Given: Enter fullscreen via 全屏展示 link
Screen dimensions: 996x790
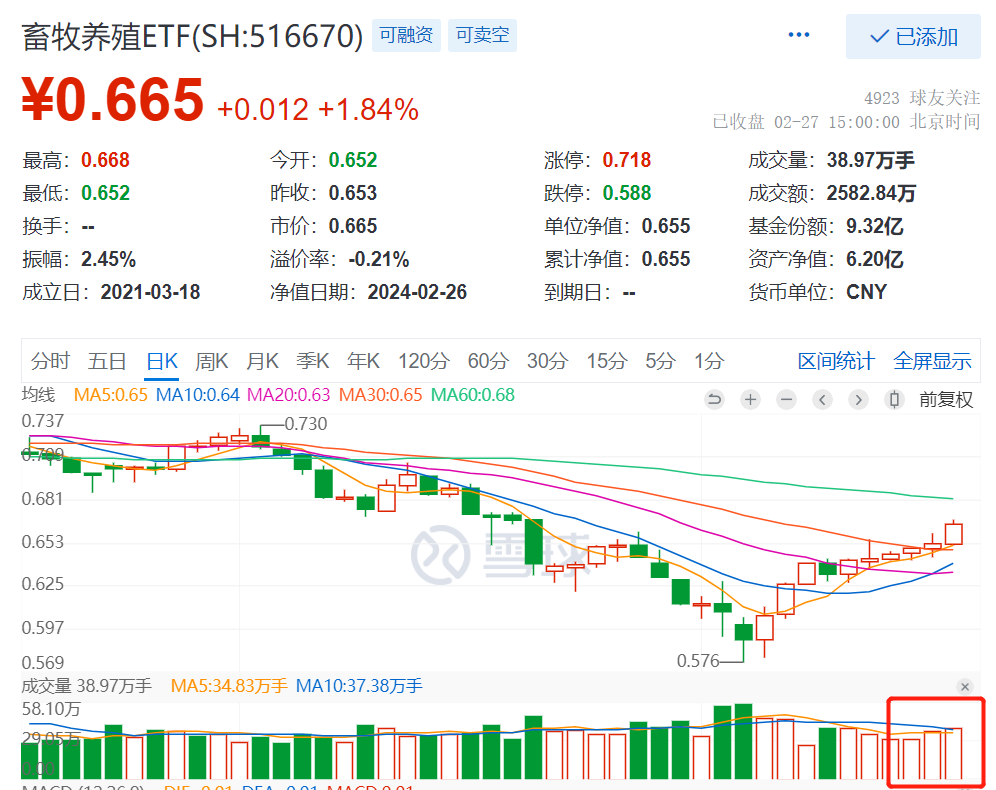Looking at the screenshot, I should click(932, 361).
